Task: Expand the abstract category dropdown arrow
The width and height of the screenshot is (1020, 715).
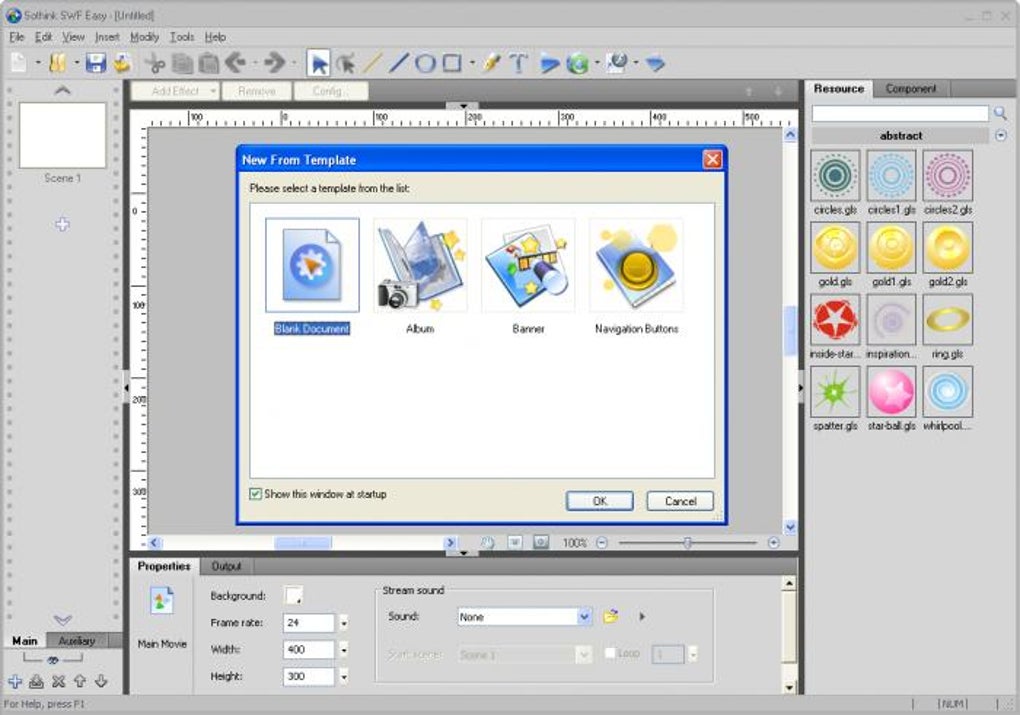Action: [x=1001, y=135]
